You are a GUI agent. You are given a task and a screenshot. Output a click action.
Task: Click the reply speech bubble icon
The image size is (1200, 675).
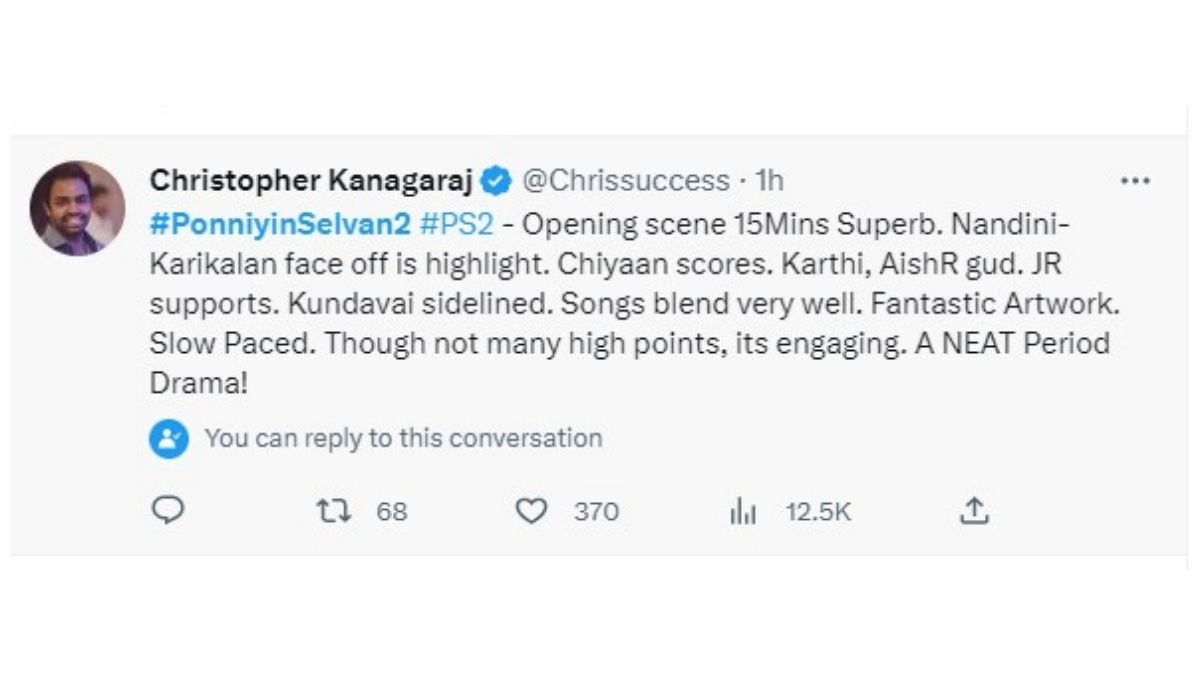pos(168,511)
